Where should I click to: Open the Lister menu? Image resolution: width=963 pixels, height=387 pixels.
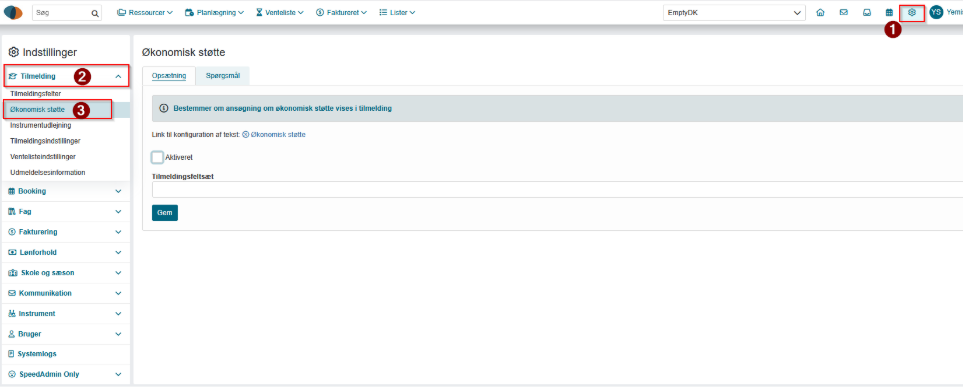coord(397,12)
